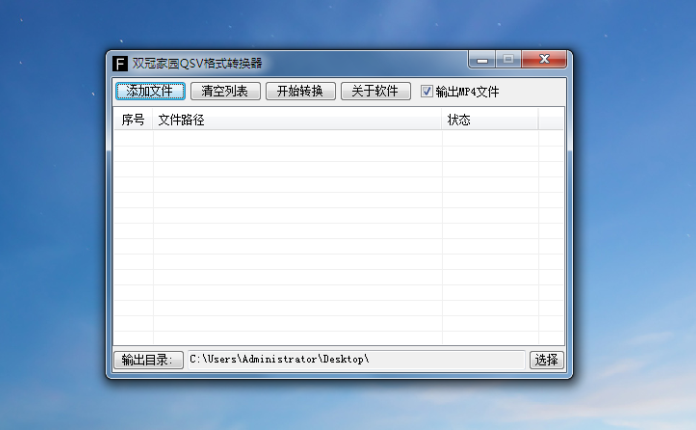Screen dimensions: 696x430
Task: Choose output folder with 选择 button
Action: click(547, 360)
